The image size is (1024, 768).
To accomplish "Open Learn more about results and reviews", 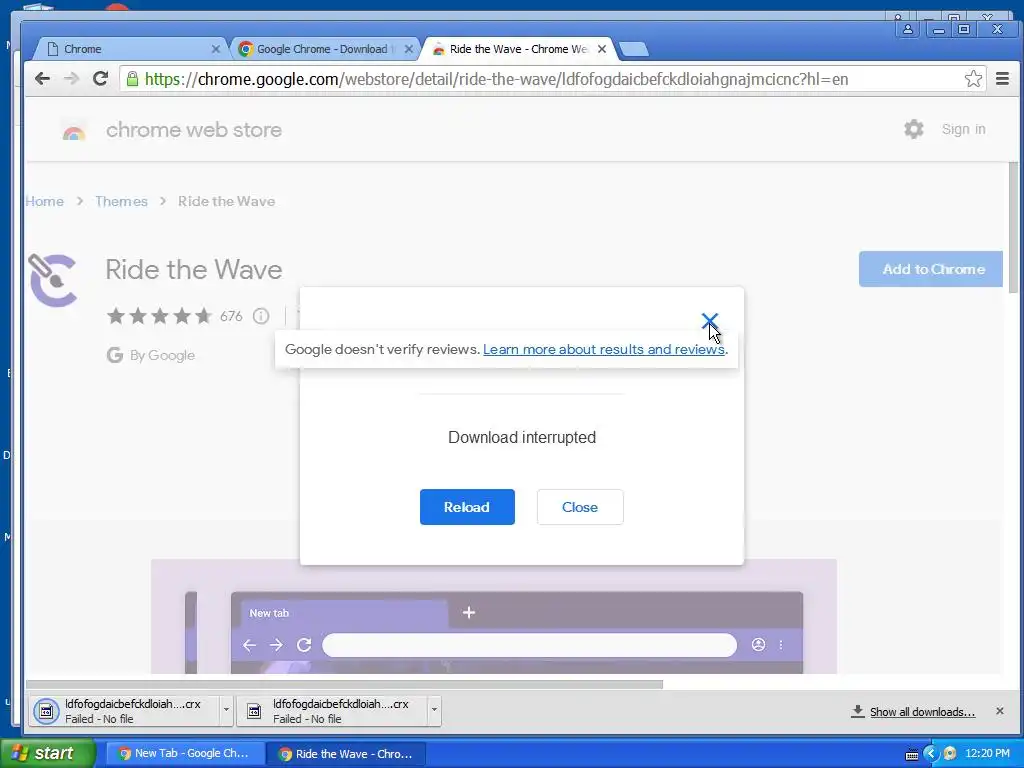I will click(x=604, y=349).
